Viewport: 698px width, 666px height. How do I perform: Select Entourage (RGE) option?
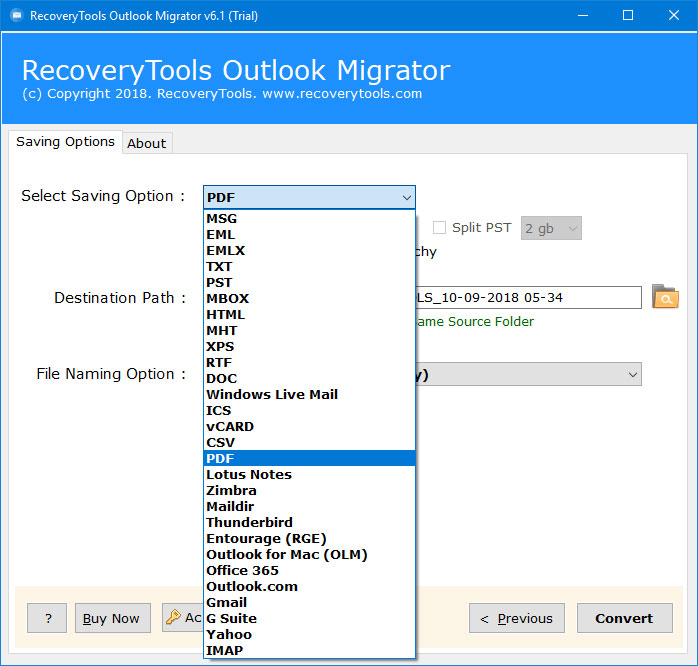pyautogui.click(x=309, y=539)
